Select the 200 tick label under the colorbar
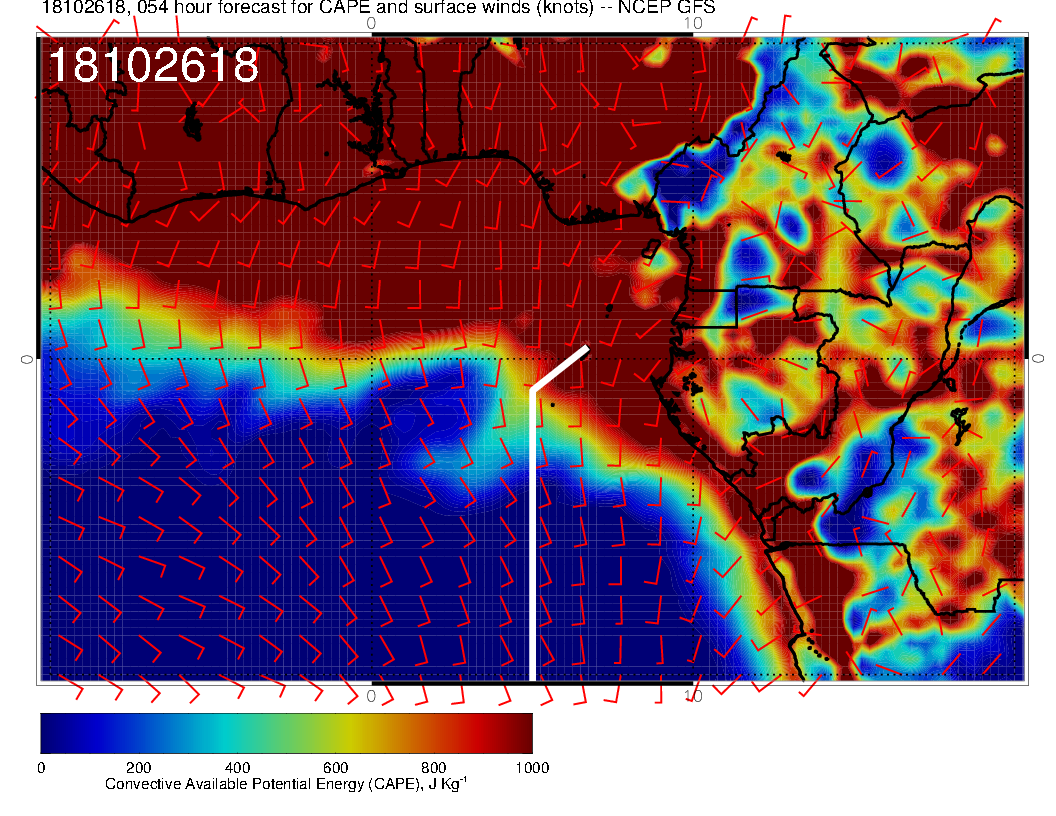Image resolution: width=1056 pixels, height=816 pixels. click(138, 768)
